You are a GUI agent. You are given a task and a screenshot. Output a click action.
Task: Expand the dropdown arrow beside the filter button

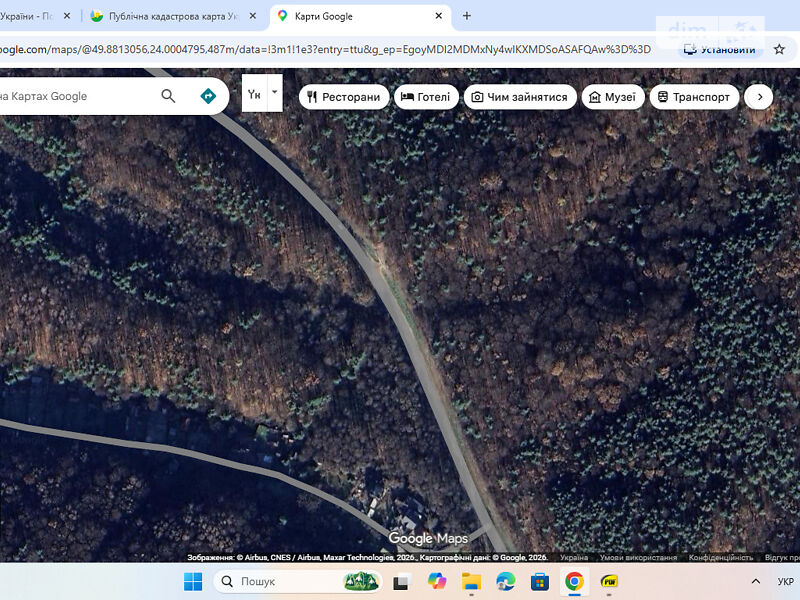click(274, 93)
